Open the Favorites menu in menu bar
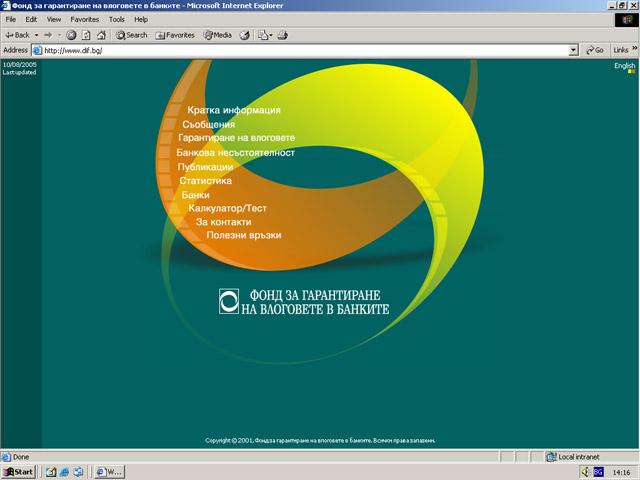This screenshot has height=480, width=640. click(x=84, y=19)
